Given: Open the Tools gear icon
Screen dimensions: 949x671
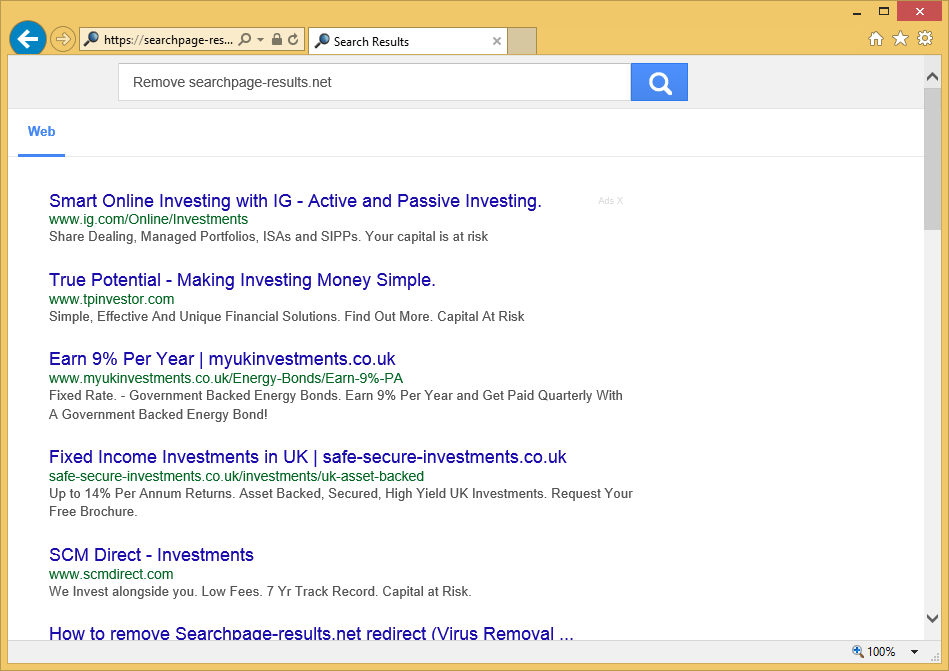Looking at the screenshot, I should coord(925,39).
